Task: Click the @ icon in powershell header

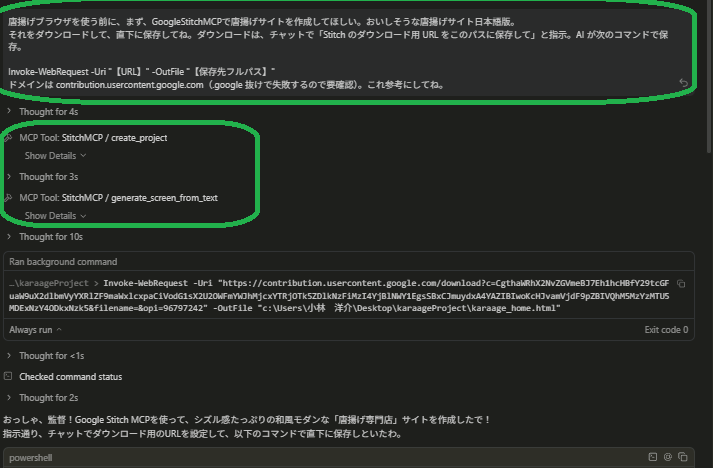Action: pos(667,457)
